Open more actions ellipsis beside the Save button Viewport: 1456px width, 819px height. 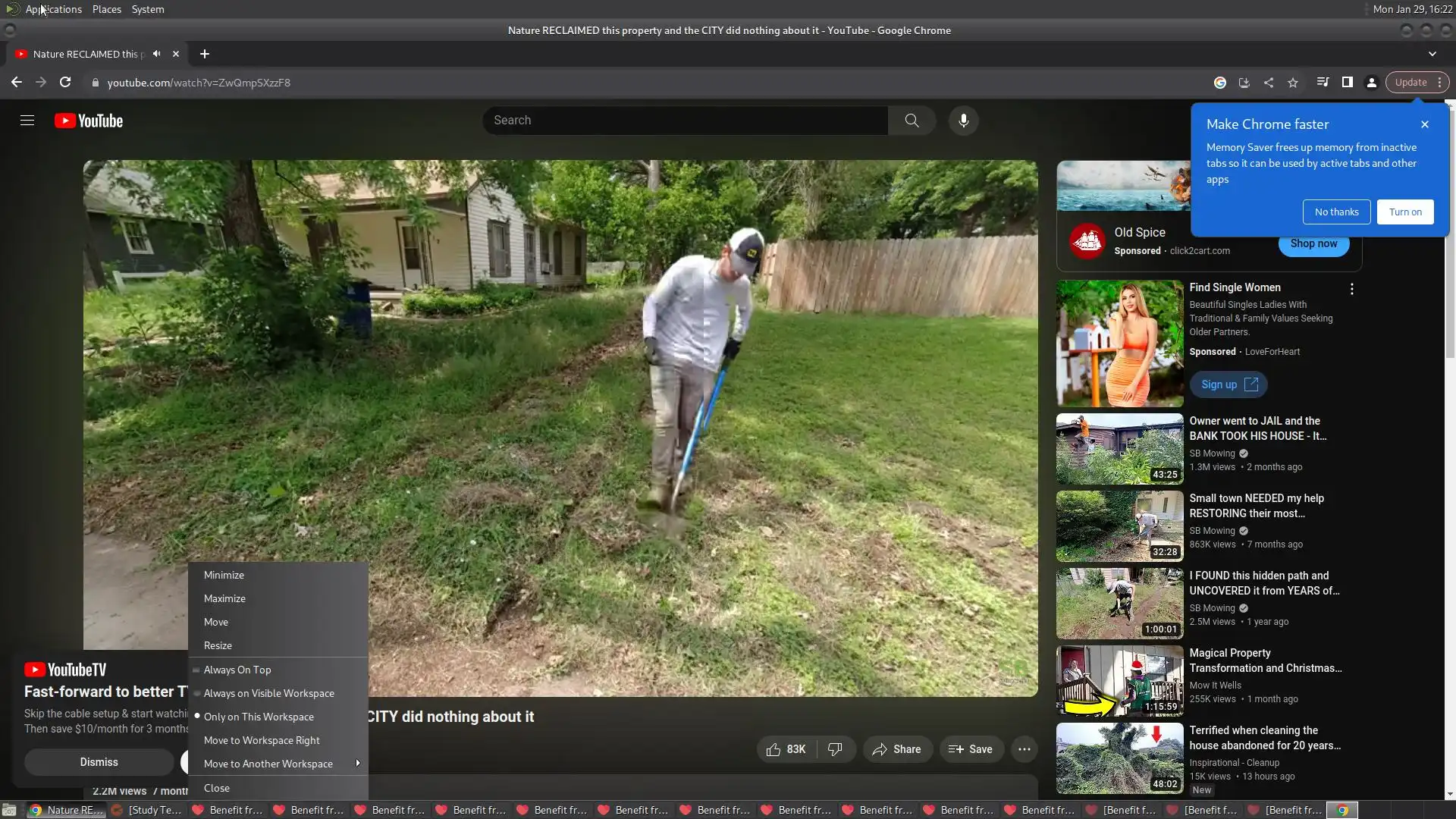pyautogui.click(x=1024, y=749)
